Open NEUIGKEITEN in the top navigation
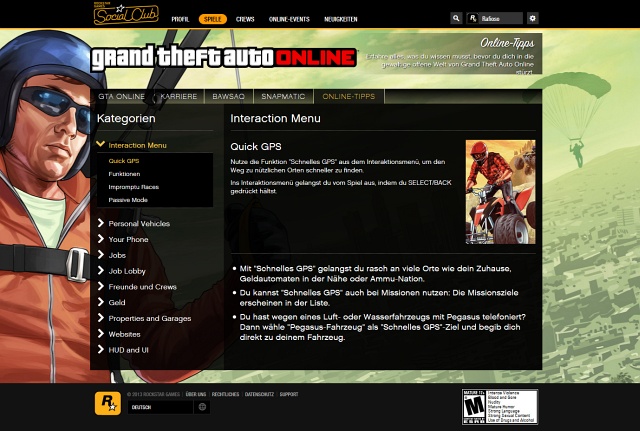 (x=340, y=19)
